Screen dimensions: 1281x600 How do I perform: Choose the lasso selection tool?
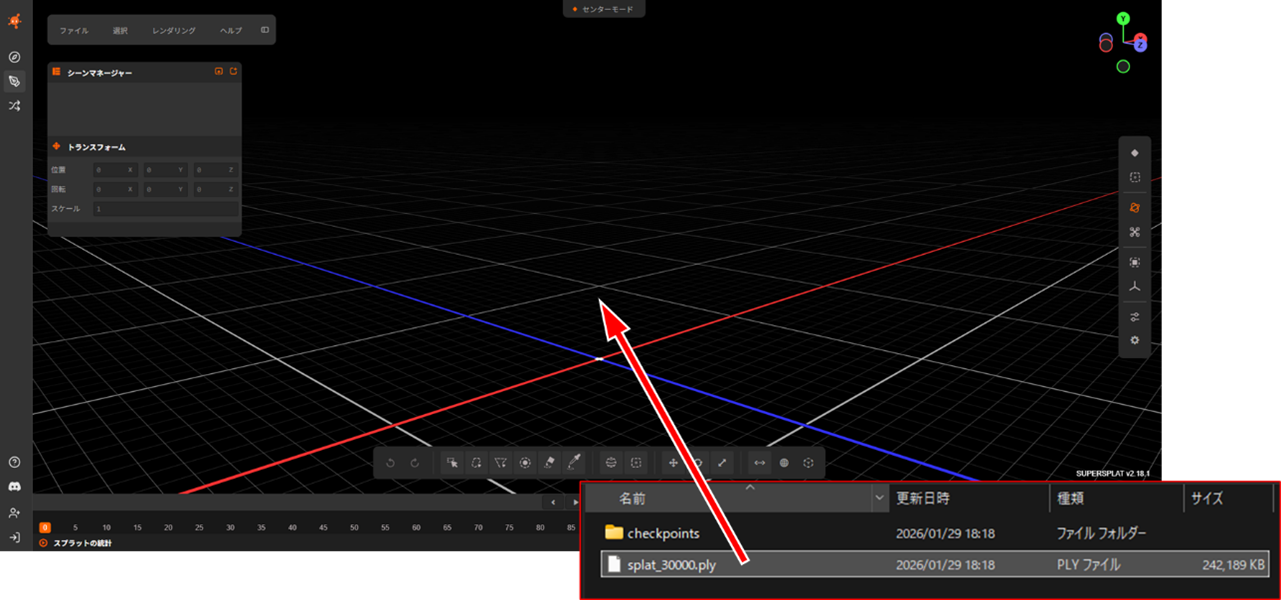pos(477,463)
